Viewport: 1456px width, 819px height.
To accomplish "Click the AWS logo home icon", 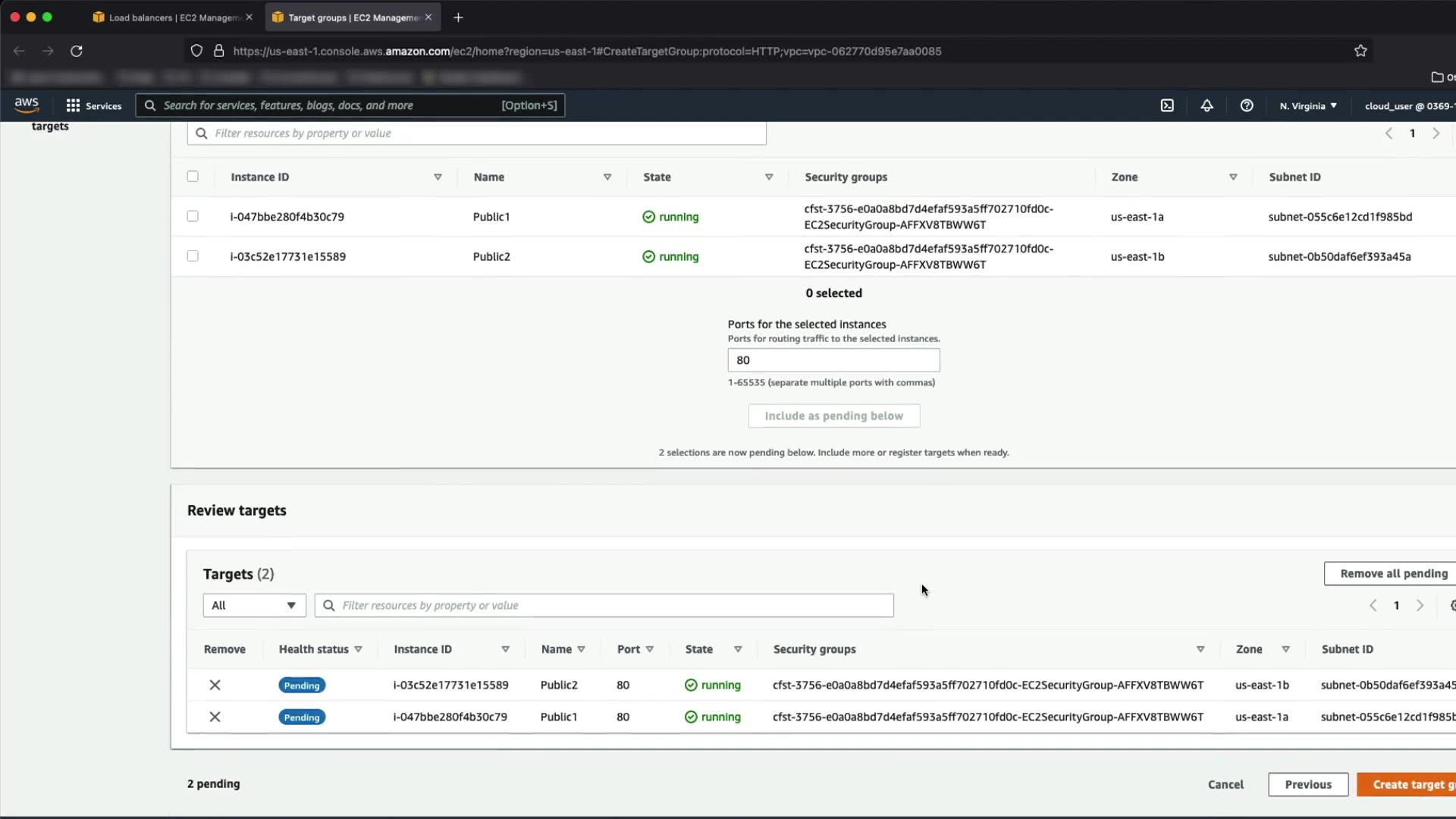I will point(27,105).
